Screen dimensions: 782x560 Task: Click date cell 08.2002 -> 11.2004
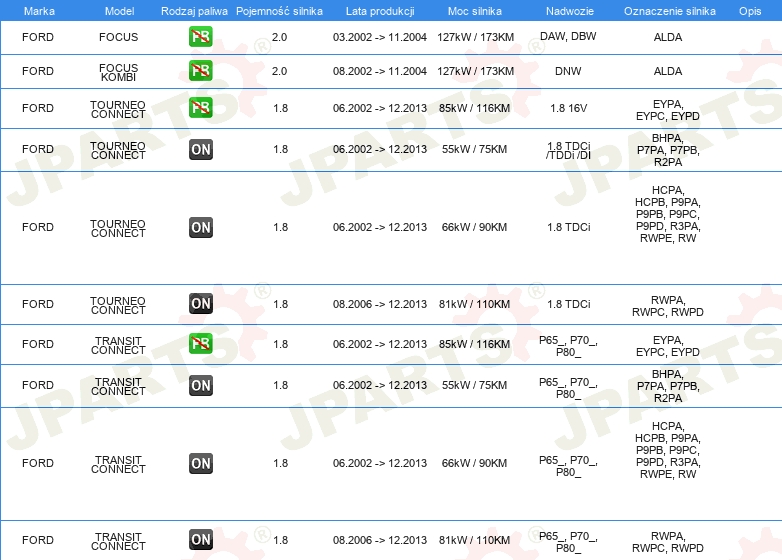[x=380, y=71]
